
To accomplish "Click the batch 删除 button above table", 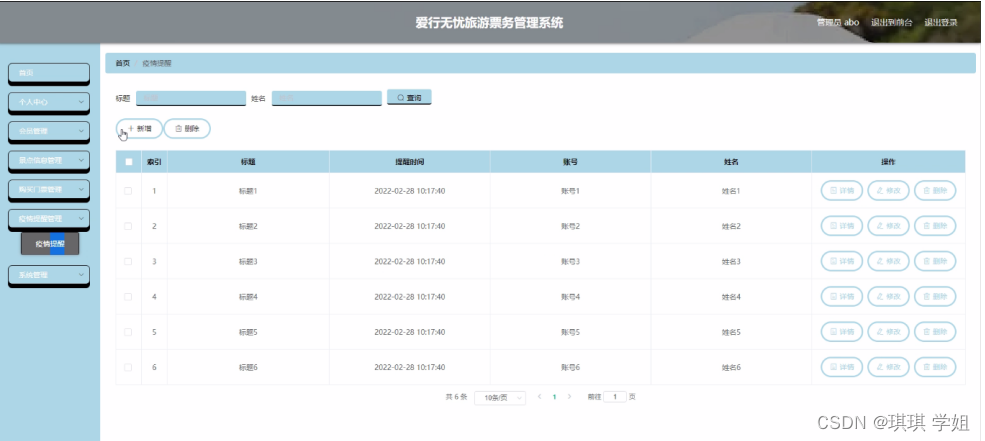I will [187, 128].
